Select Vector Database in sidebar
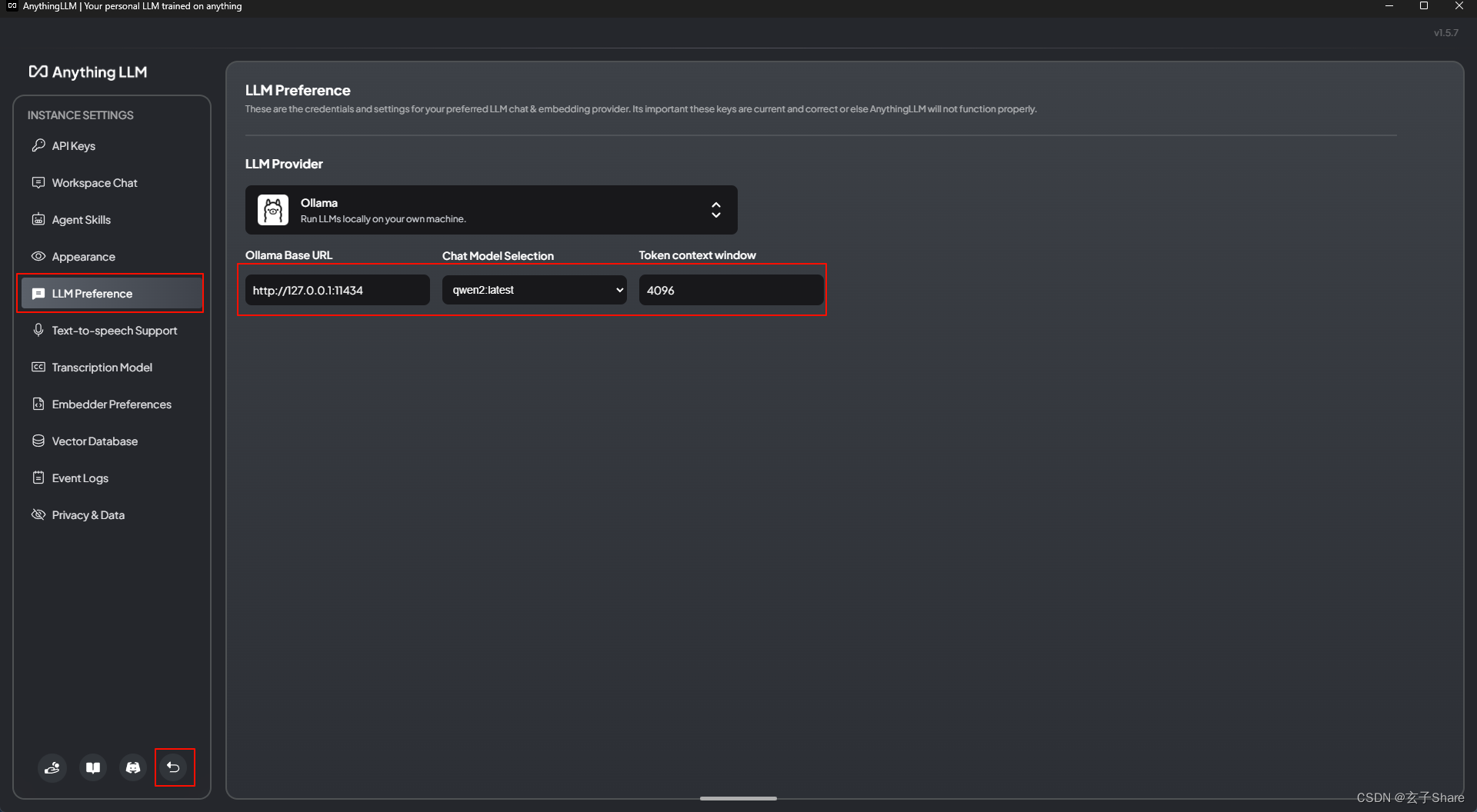1477x812 pixels. pos(112,441)
